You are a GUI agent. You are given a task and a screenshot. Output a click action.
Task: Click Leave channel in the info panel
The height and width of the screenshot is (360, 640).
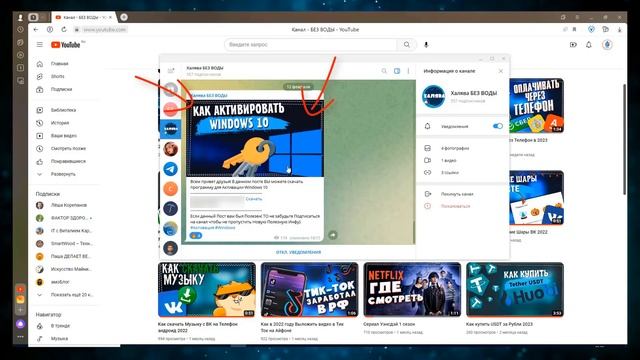tap(457, 194)
